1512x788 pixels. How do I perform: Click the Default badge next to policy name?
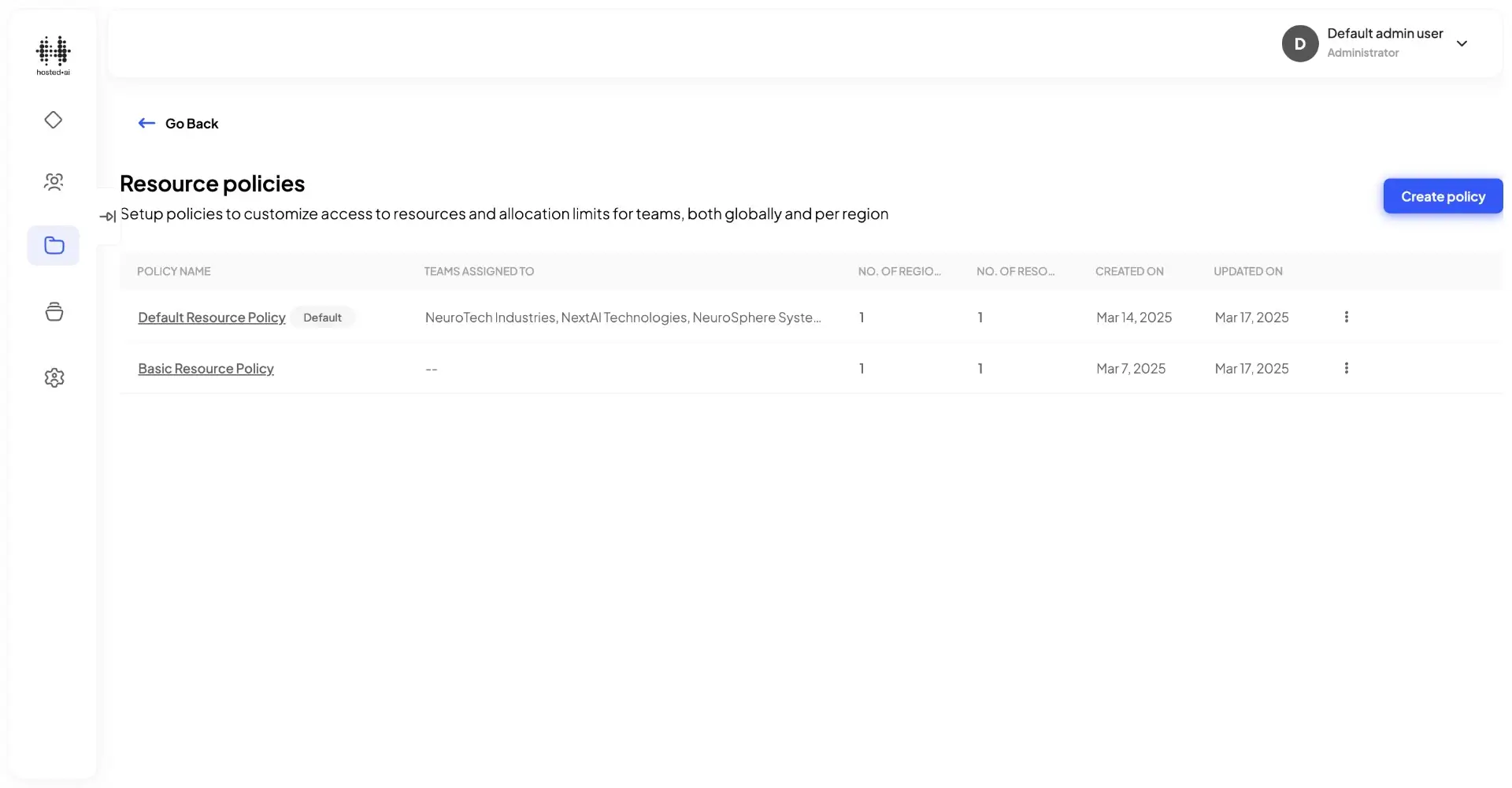pos(322,317)
